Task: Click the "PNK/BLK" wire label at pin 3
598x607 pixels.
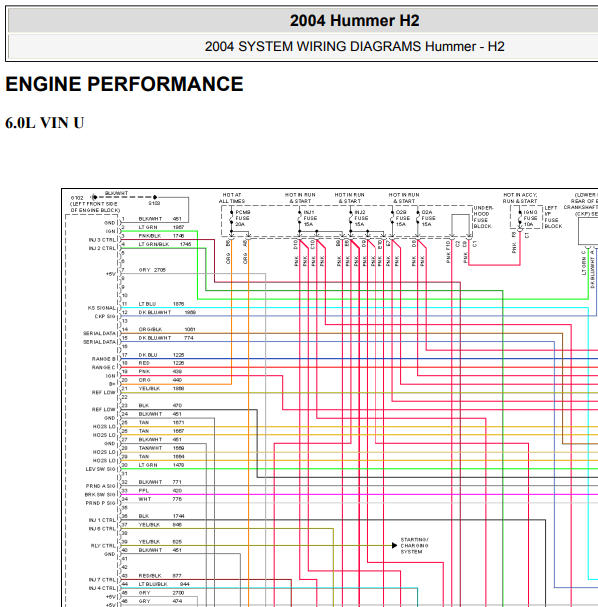Action: point(150,236)
